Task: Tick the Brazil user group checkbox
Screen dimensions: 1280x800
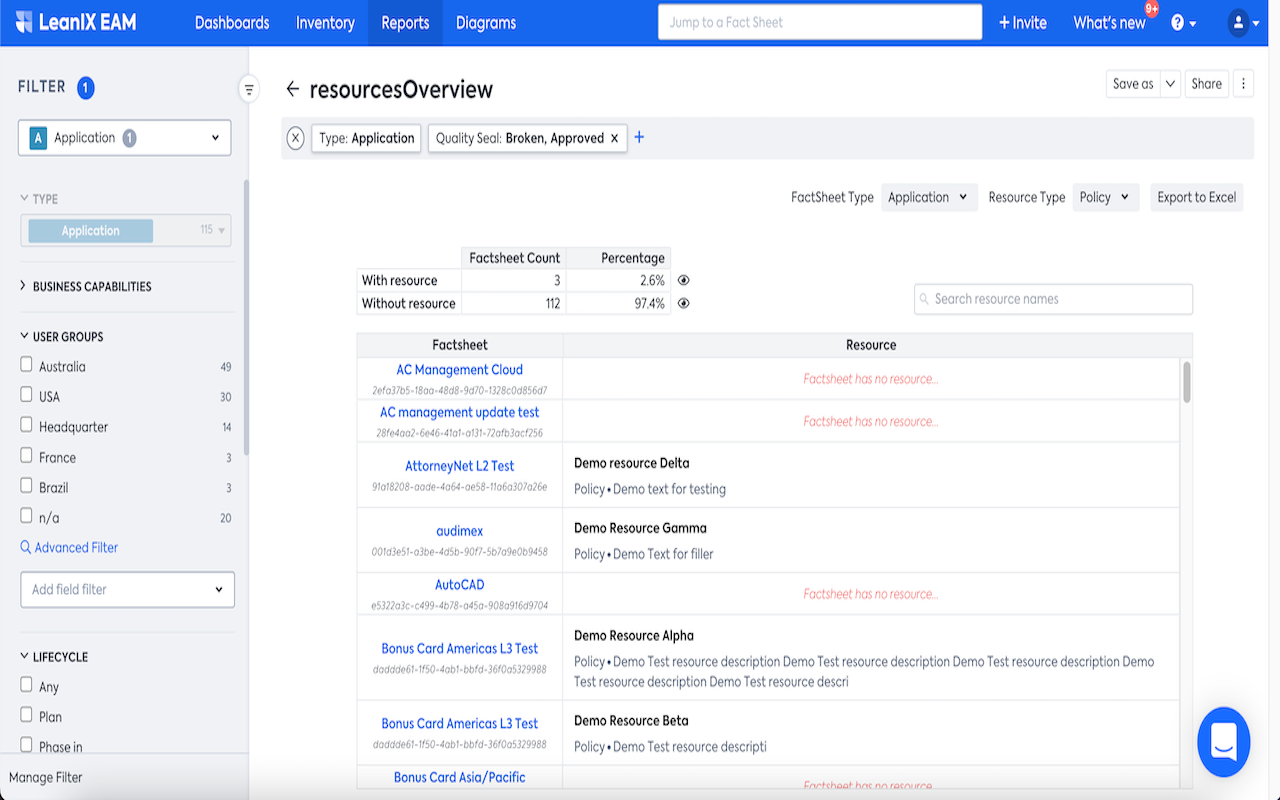Action: [x=27, y=486]
